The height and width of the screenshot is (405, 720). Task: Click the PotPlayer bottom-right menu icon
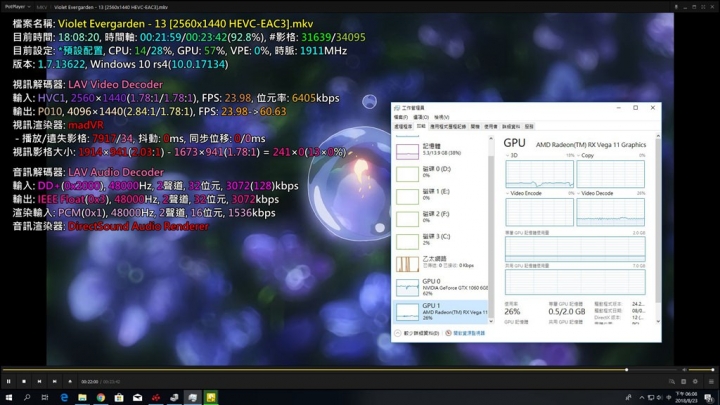click(711, 382)
